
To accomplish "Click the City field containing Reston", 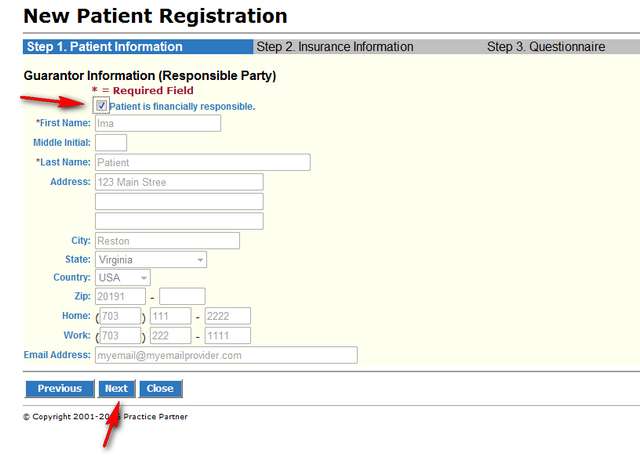I will (167, 240).
